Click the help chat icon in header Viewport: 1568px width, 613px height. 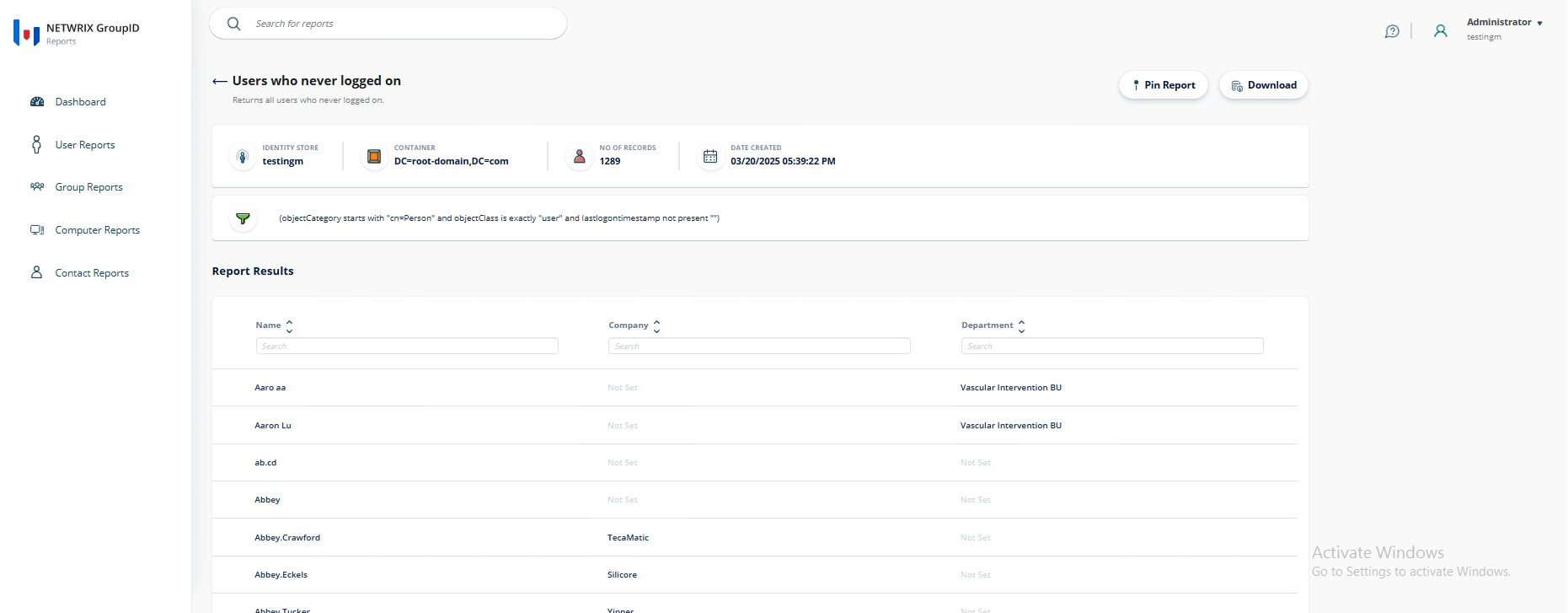(1392, 31)
